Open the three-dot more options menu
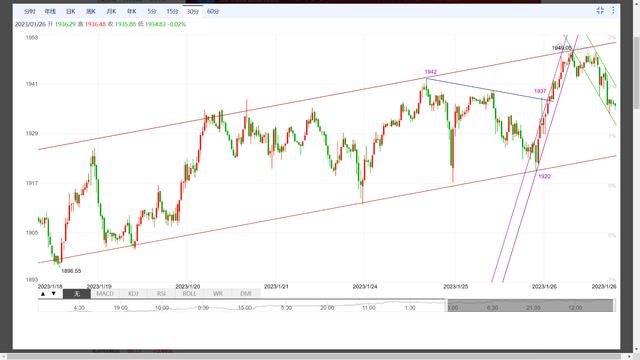 (613, 11)
